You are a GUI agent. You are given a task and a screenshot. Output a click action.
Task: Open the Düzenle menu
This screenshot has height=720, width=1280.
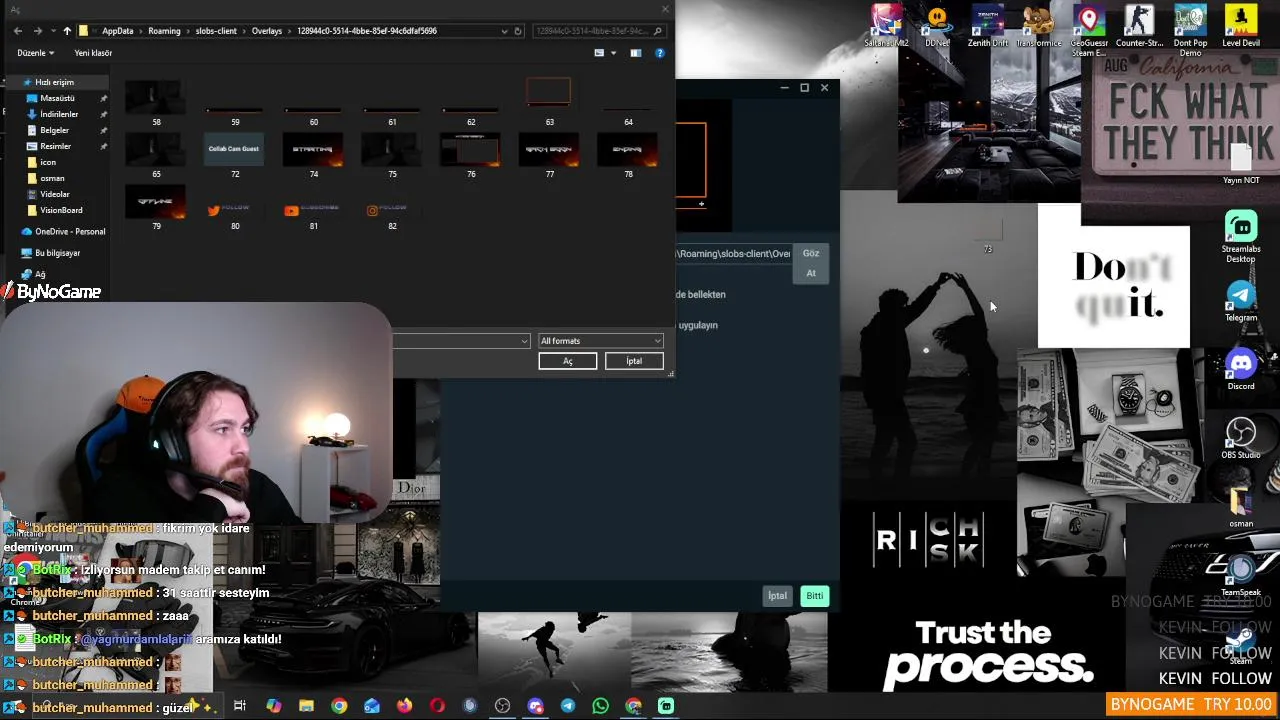tap(35, 53)
